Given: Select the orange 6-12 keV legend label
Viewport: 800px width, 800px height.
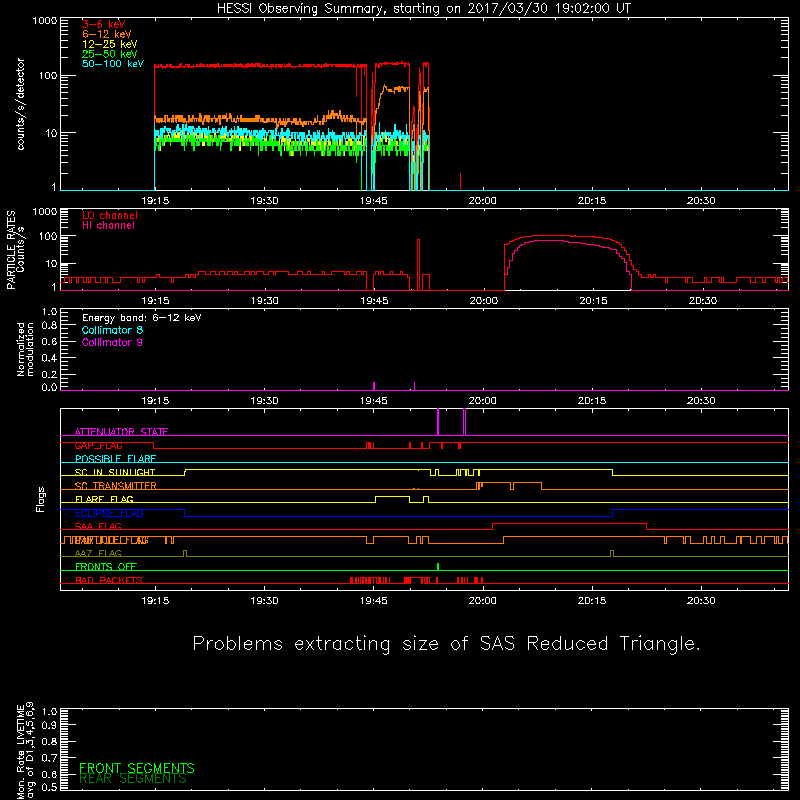Looking at the screenshot, I should [x=107, y=34].
